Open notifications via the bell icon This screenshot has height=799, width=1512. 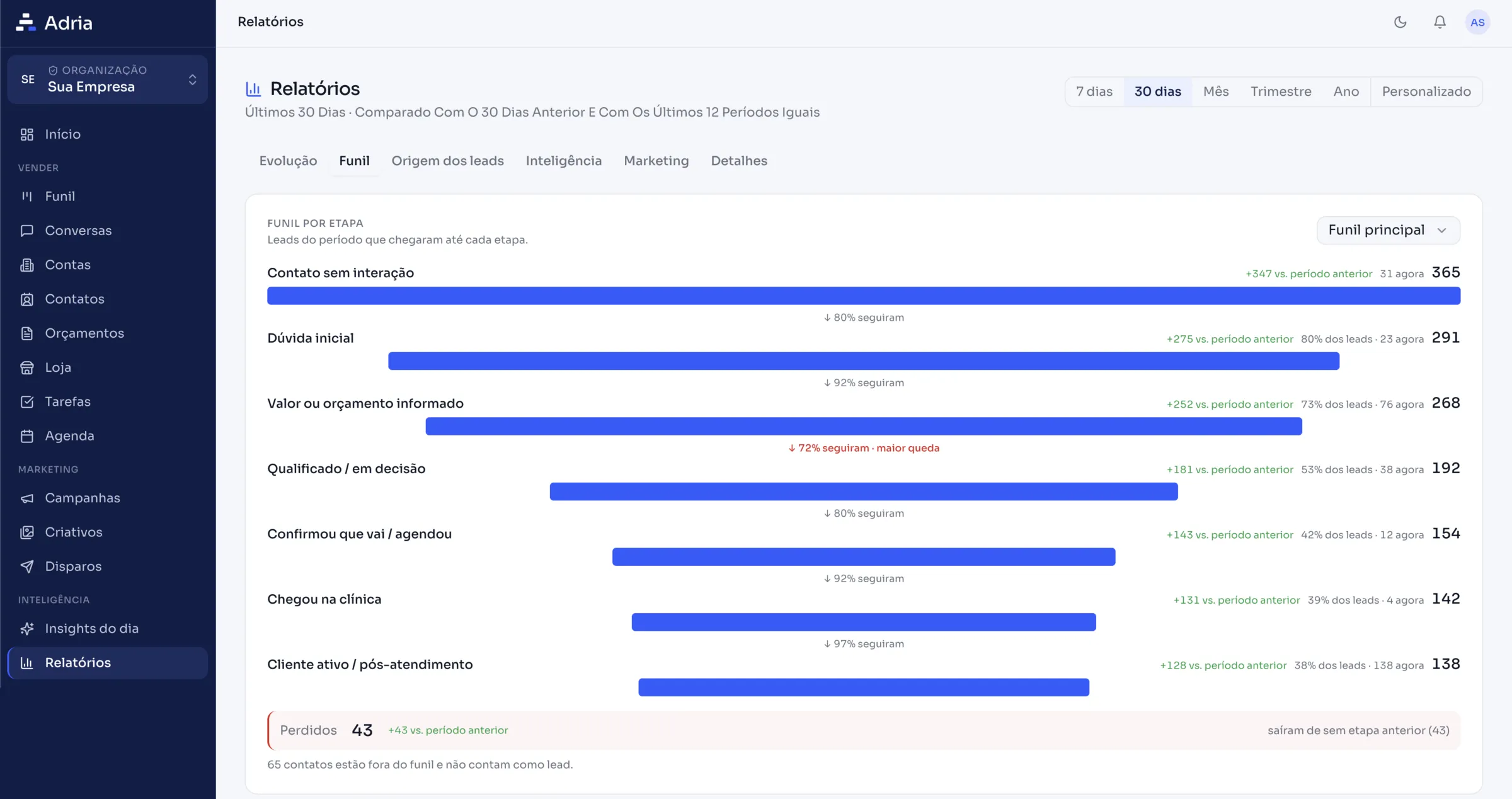1440,22
